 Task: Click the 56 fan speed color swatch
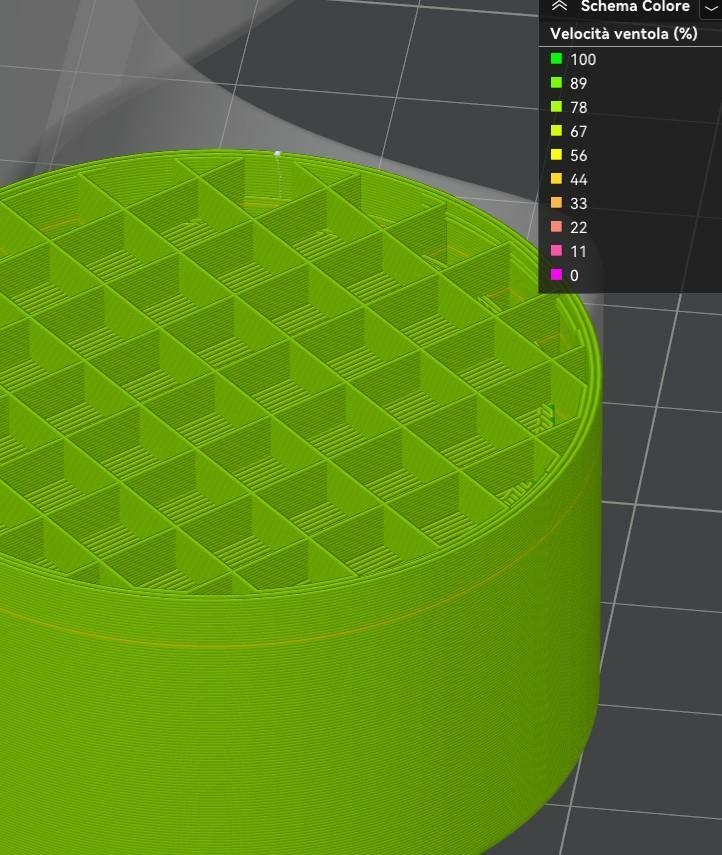coord(556,154)
